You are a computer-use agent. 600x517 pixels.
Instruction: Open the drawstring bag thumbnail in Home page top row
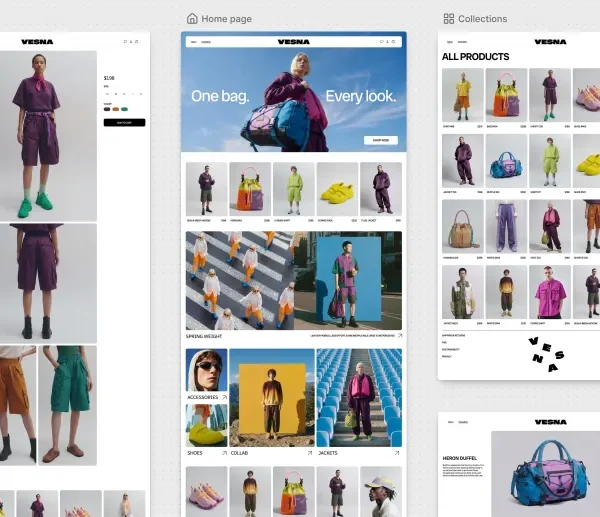(x=250, y=189)
